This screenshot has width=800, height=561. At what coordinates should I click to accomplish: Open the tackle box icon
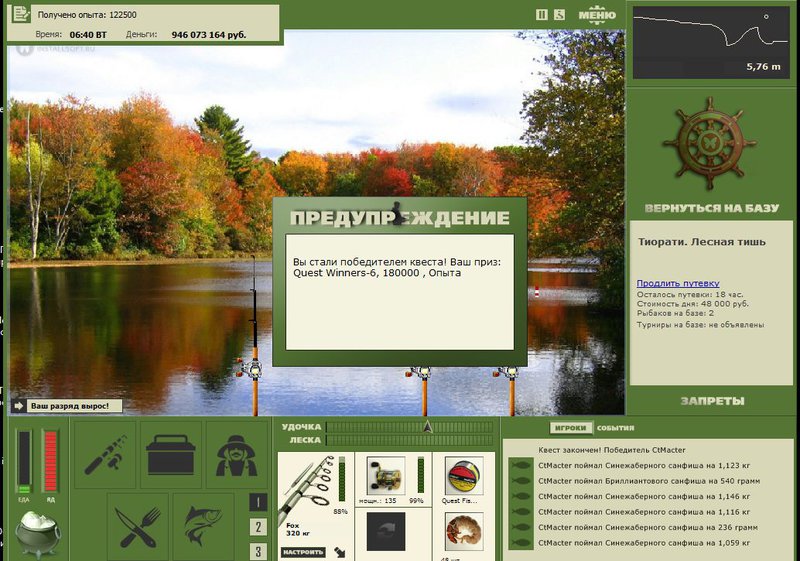[x=170, y=454]
